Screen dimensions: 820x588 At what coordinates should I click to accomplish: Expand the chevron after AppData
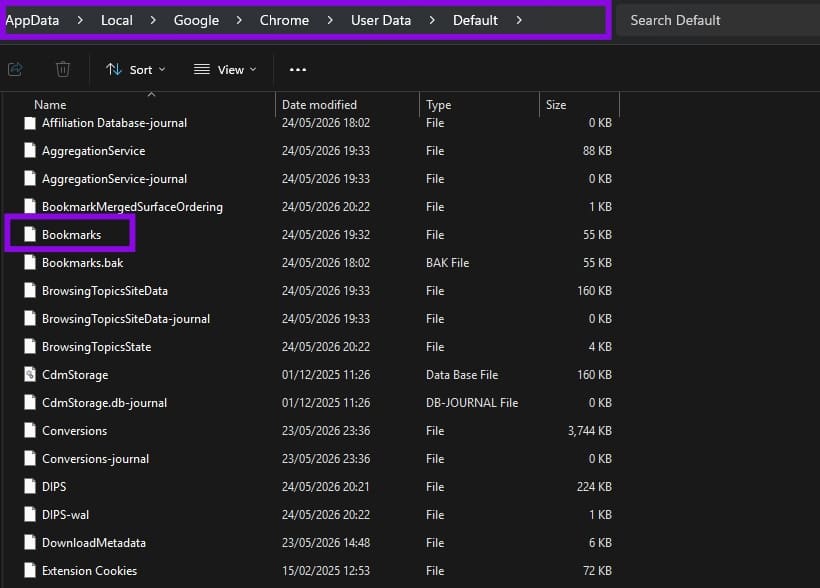click(x=80, y=20)
